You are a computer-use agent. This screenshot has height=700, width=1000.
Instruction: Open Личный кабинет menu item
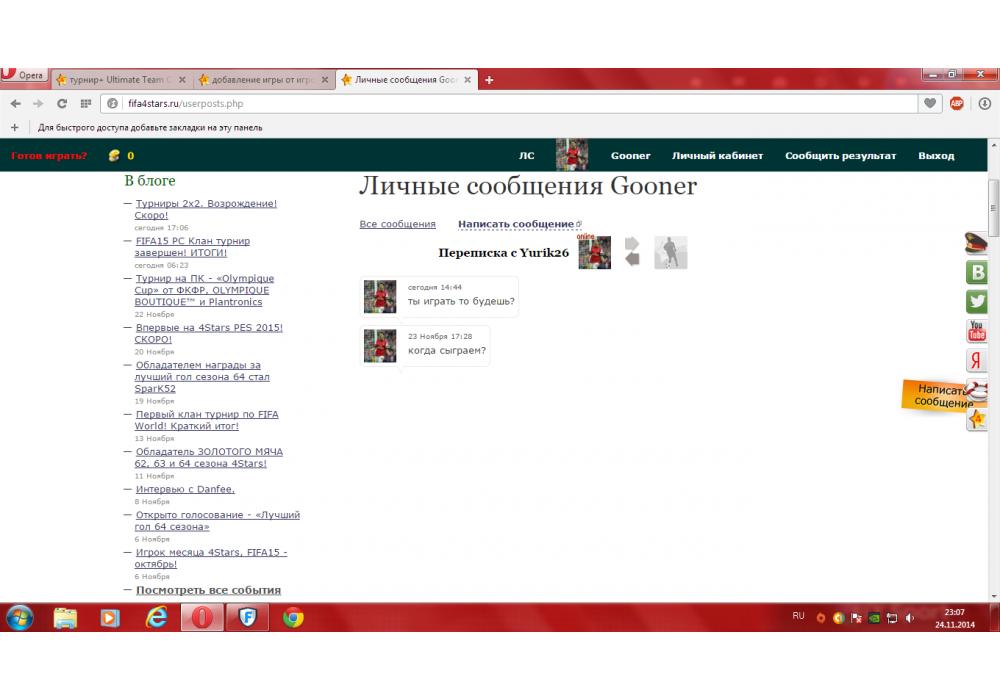717,156
